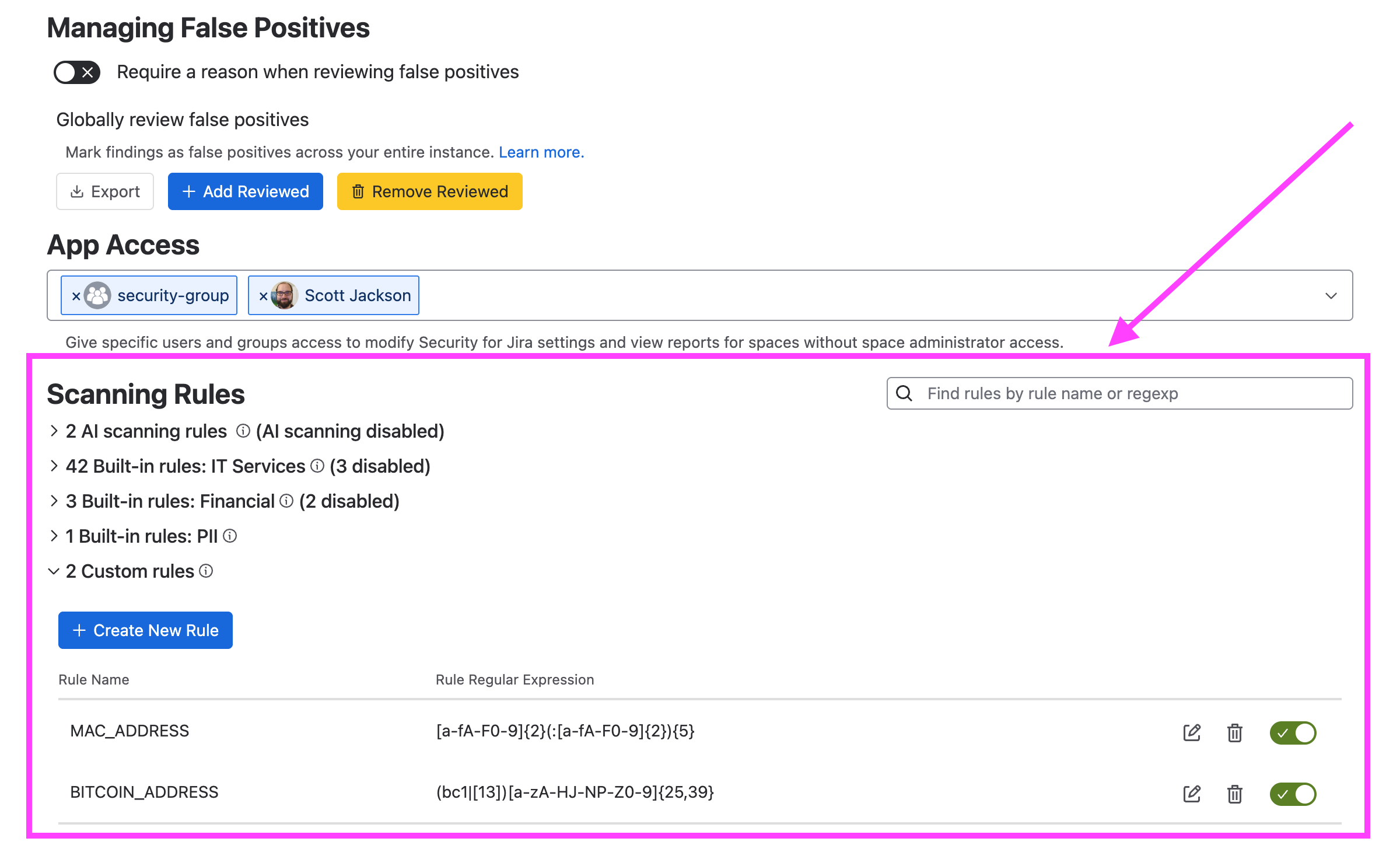Viewport: 1400px width, 845px height.
Task: Click the search magnifier icon in rules search
Action: 904,393
